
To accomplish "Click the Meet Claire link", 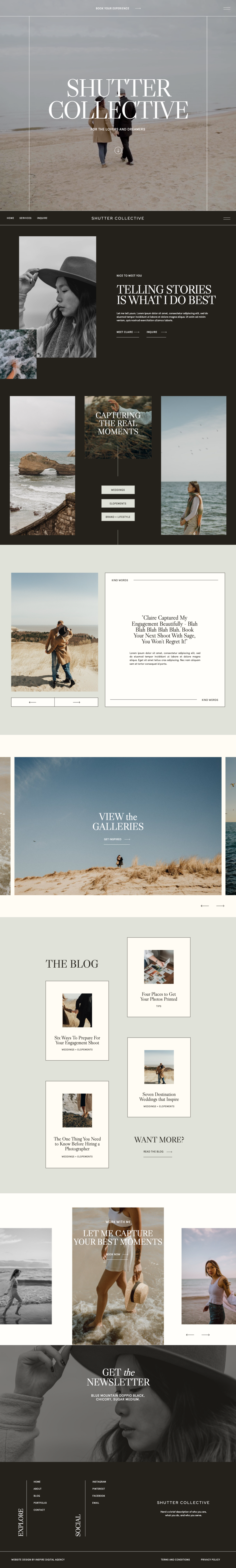I will pyautogui.click(x=125, y=332).
